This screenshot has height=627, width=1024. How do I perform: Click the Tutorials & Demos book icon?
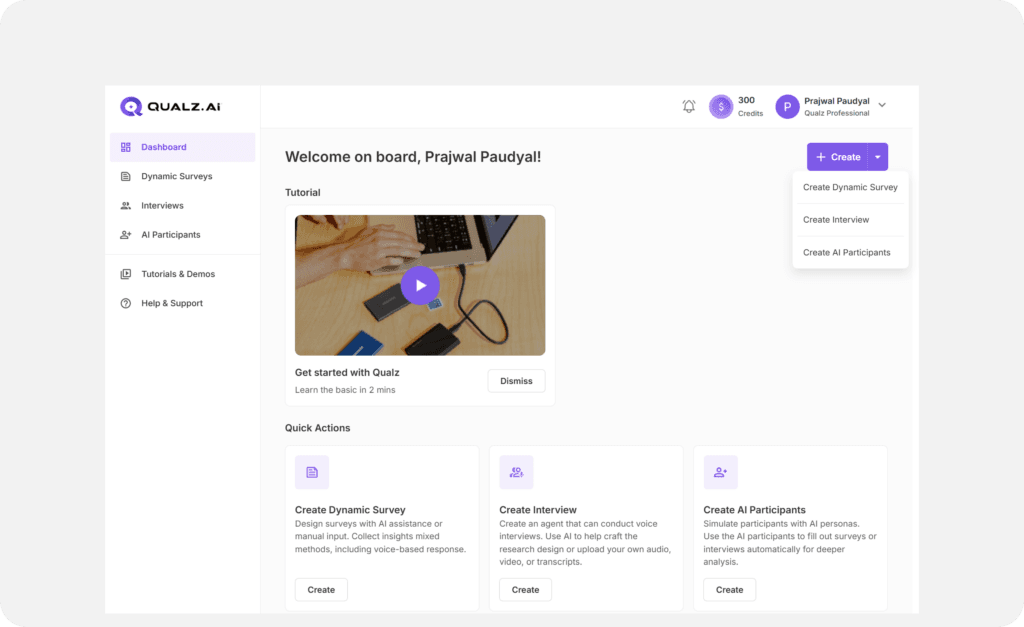tap(123, 274)
